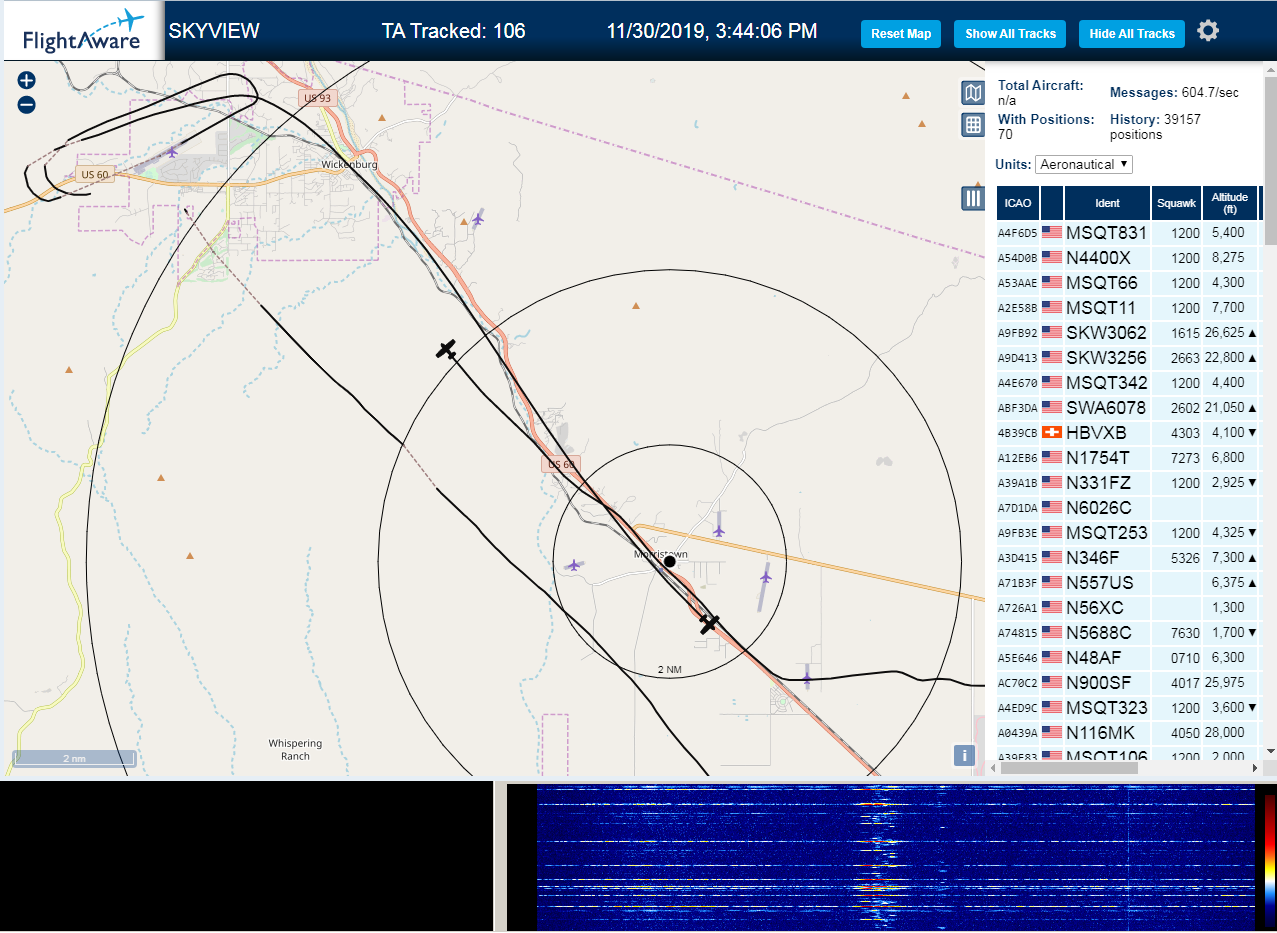Viewport: 1277px width, 933px height.
Task: Select the aircraft icon northwest along US 60
Action: pos(446,349)
